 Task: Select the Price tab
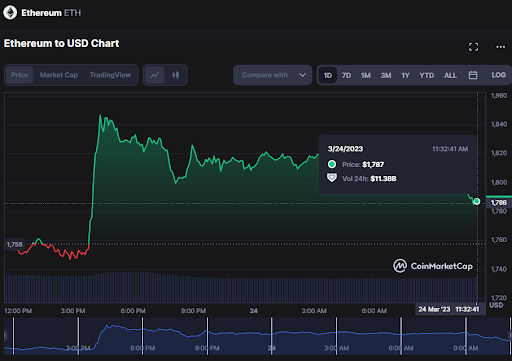point(20,75)
